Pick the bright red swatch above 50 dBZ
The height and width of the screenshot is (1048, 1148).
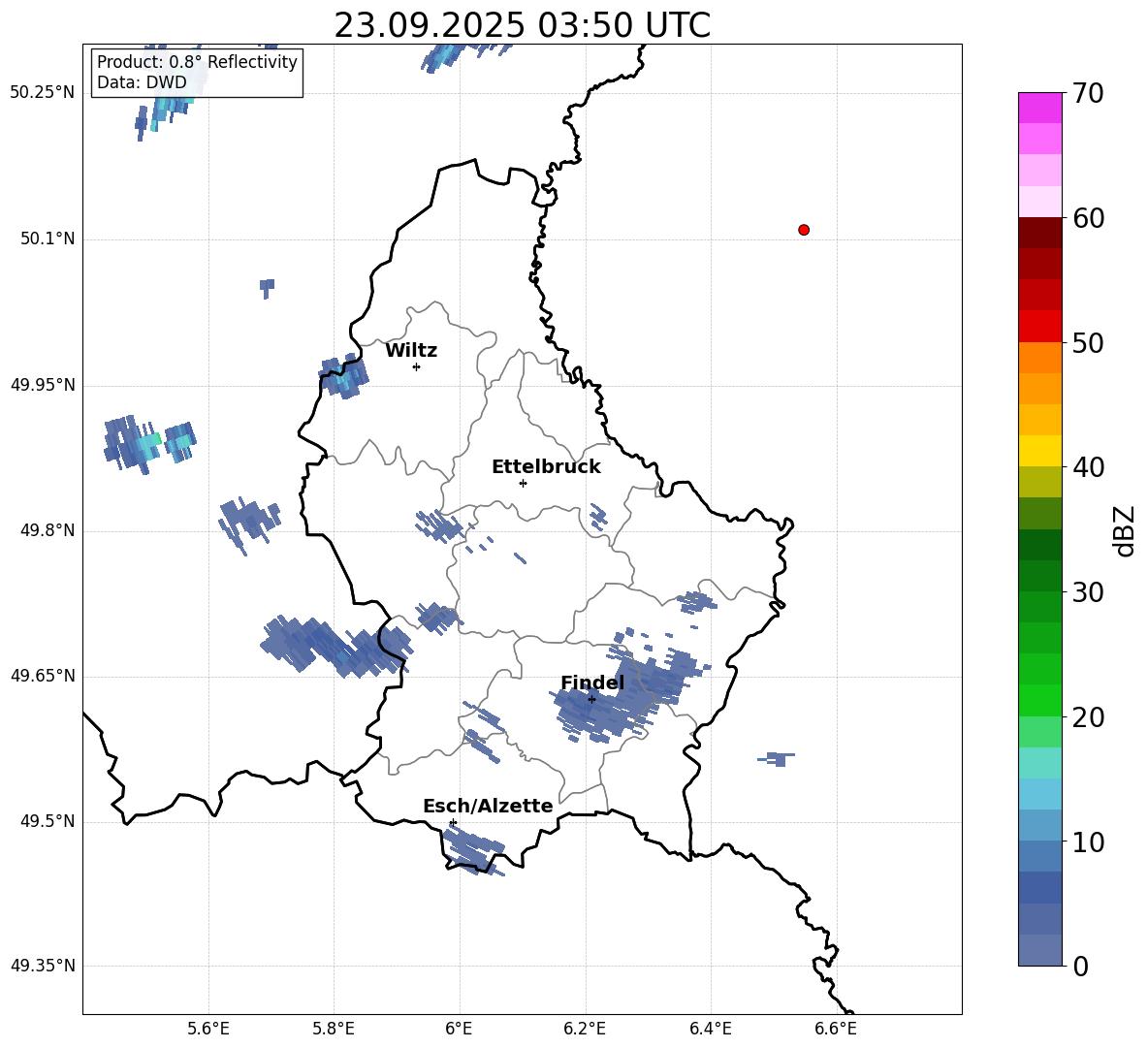tap(1039, 327)
